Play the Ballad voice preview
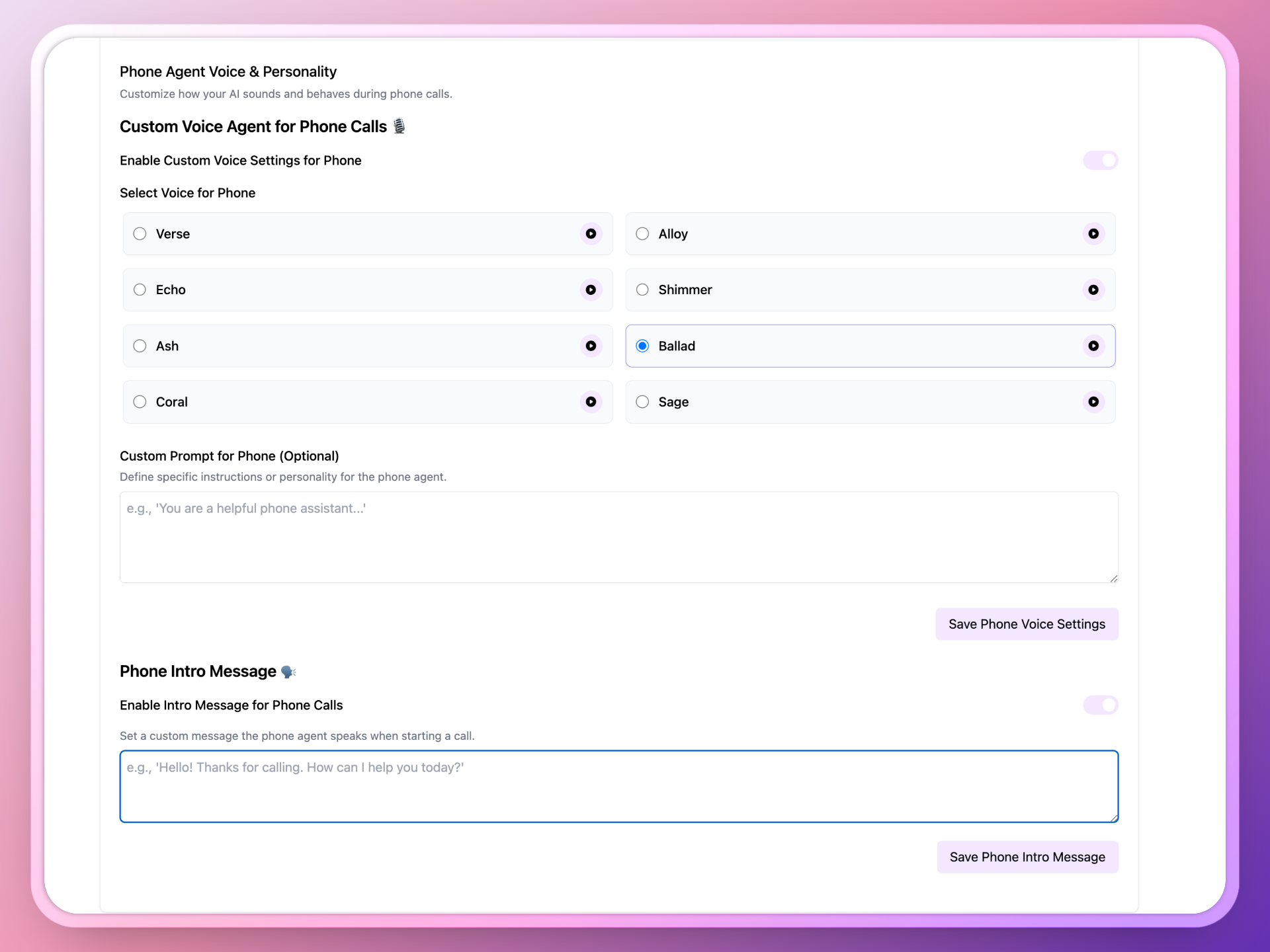Image resolution: width=1270 pixels, height=952 pixels. tap(1093, 346)
